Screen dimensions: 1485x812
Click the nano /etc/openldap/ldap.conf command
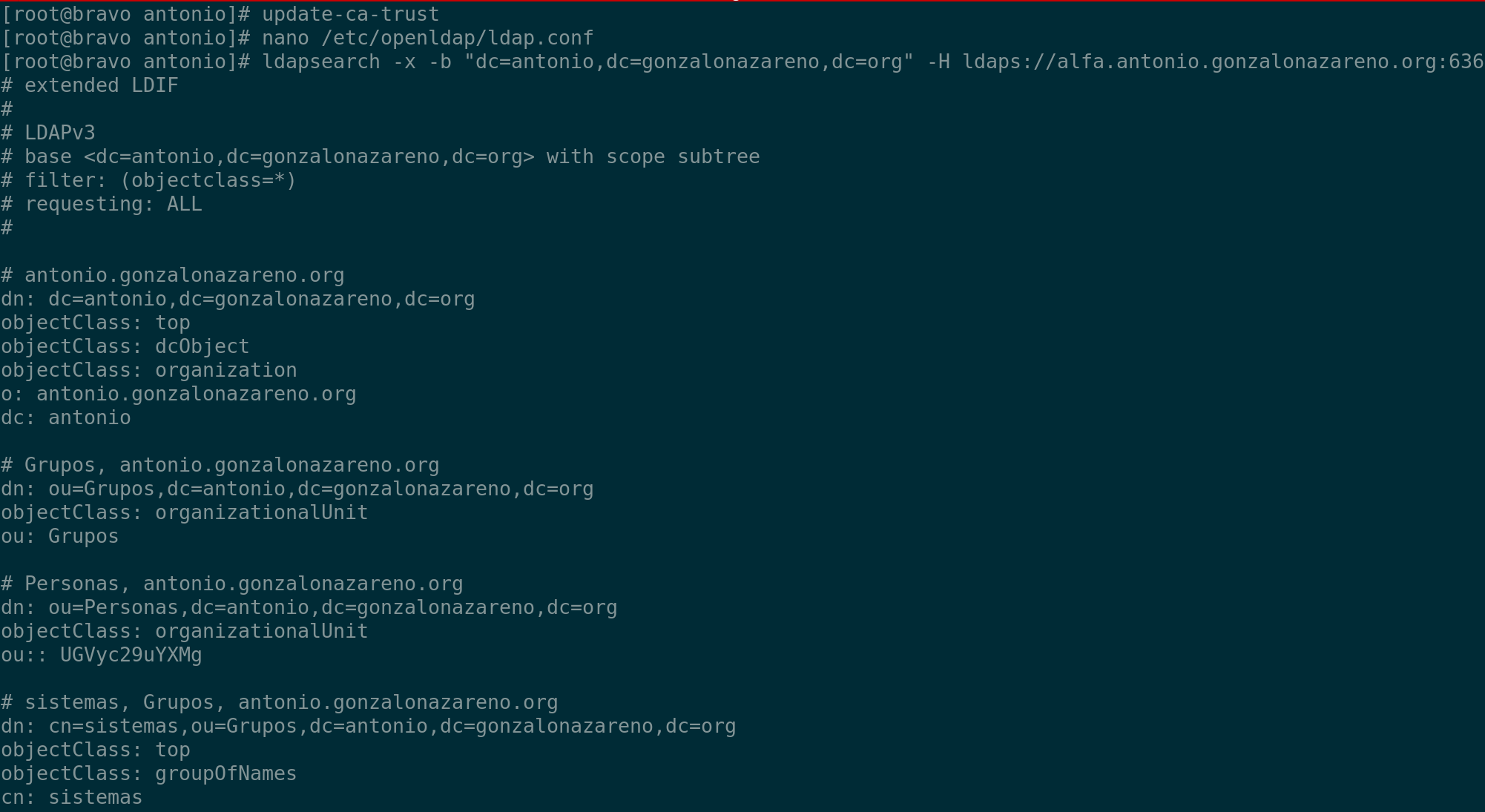click(427, 38)
